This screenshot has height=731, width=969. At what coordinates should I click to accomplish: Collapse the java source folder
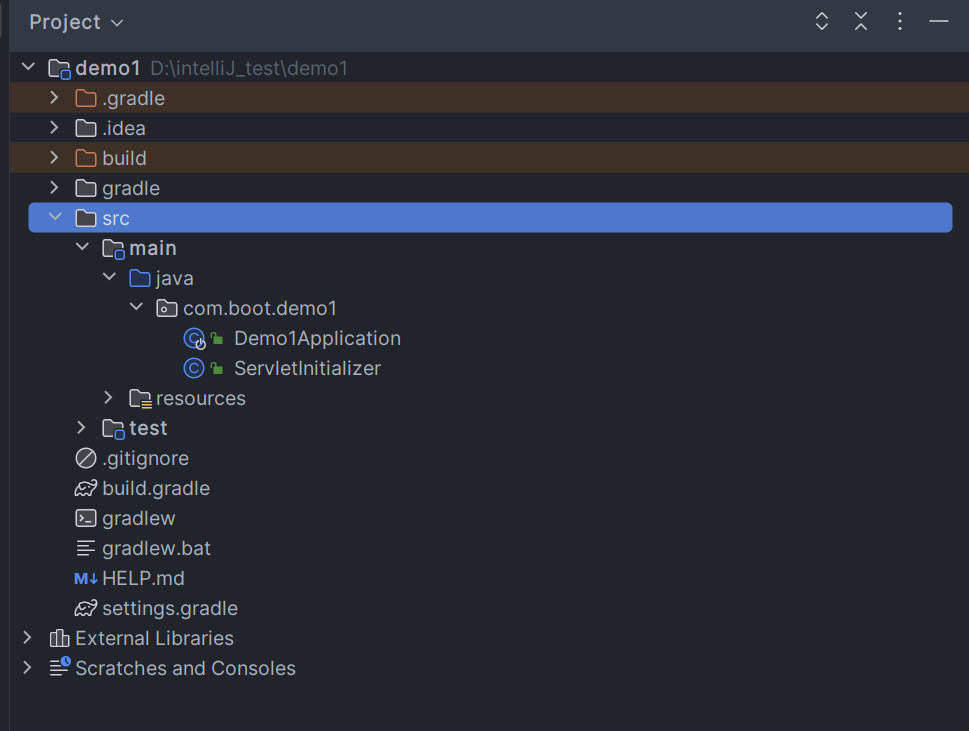point(109,277)
